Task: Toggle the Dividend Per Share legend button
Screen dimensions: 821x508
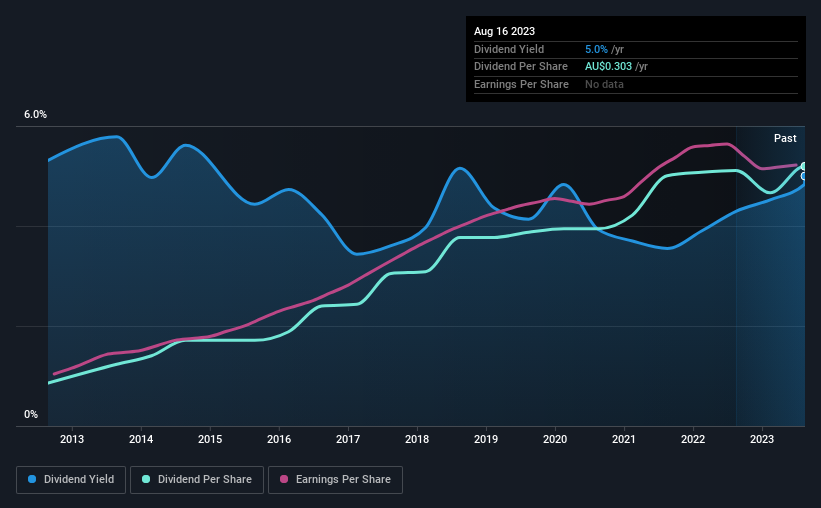Action: pyautogui.click(x=197, y=480)
